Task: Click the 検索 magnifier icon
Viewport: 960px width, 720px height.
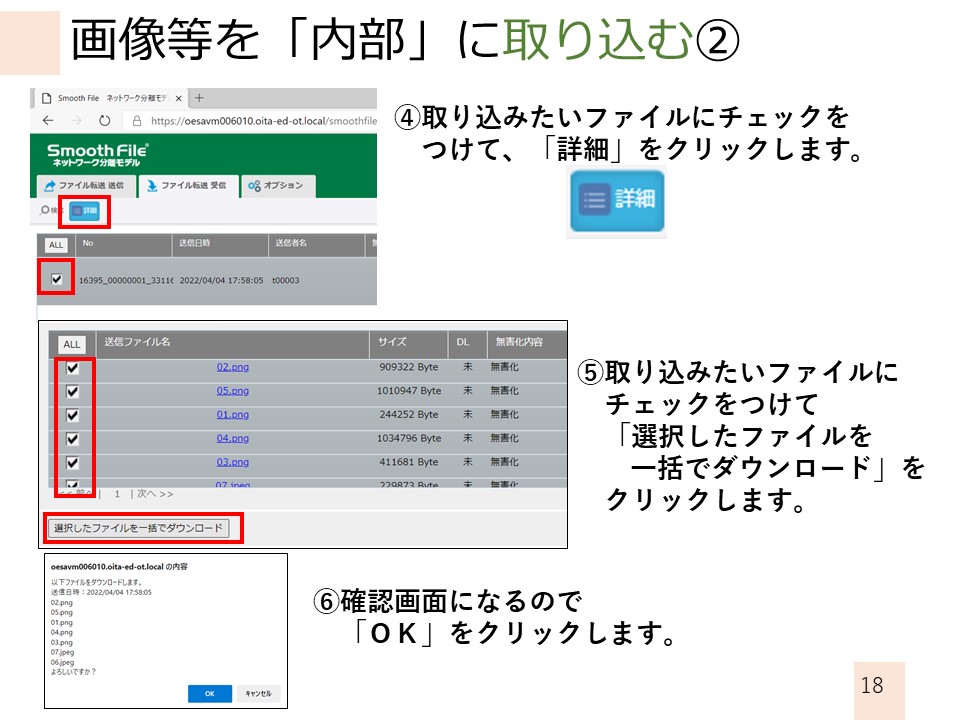Action: [43, 211]
